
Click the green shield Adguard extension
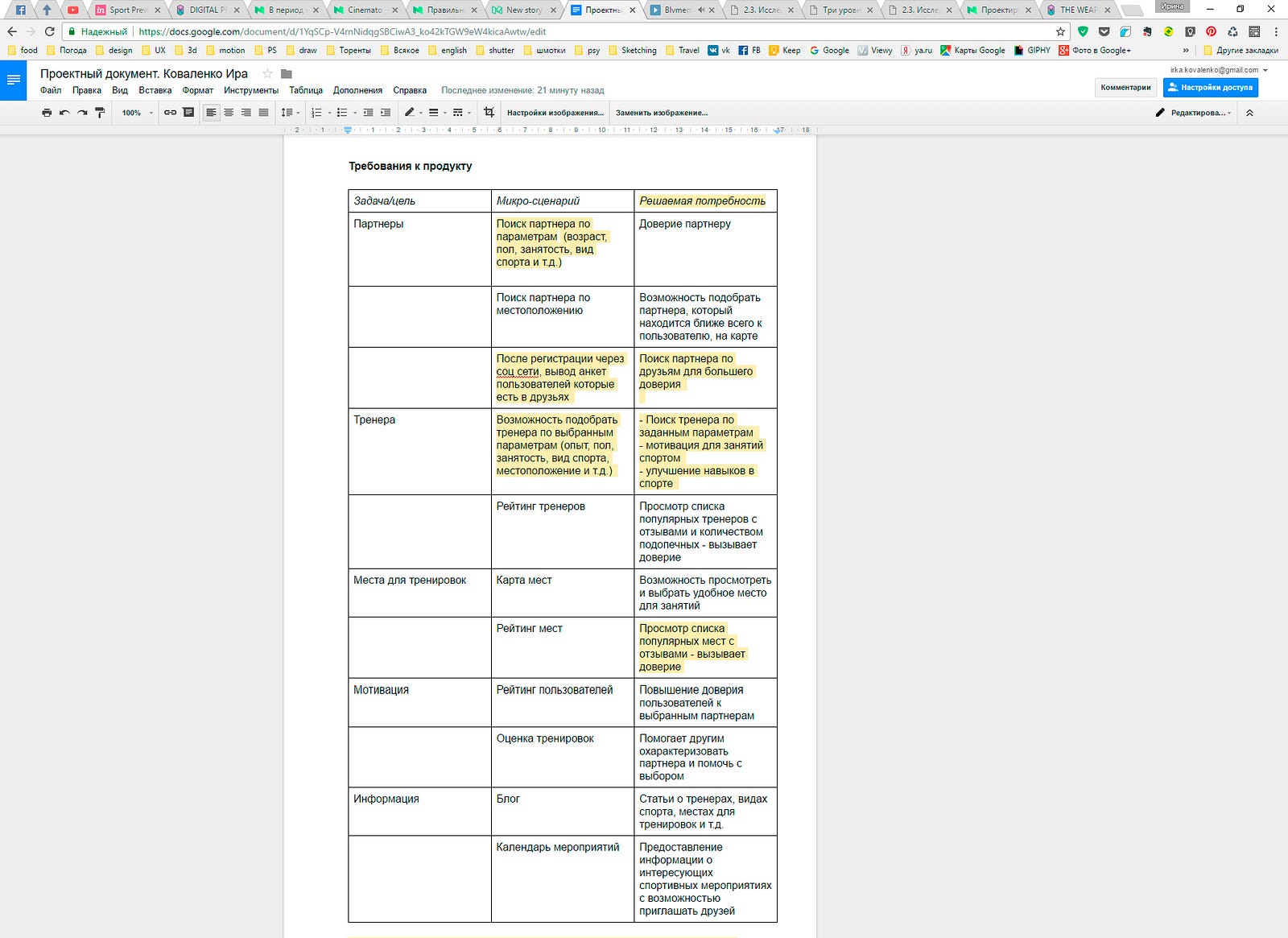1083,31
